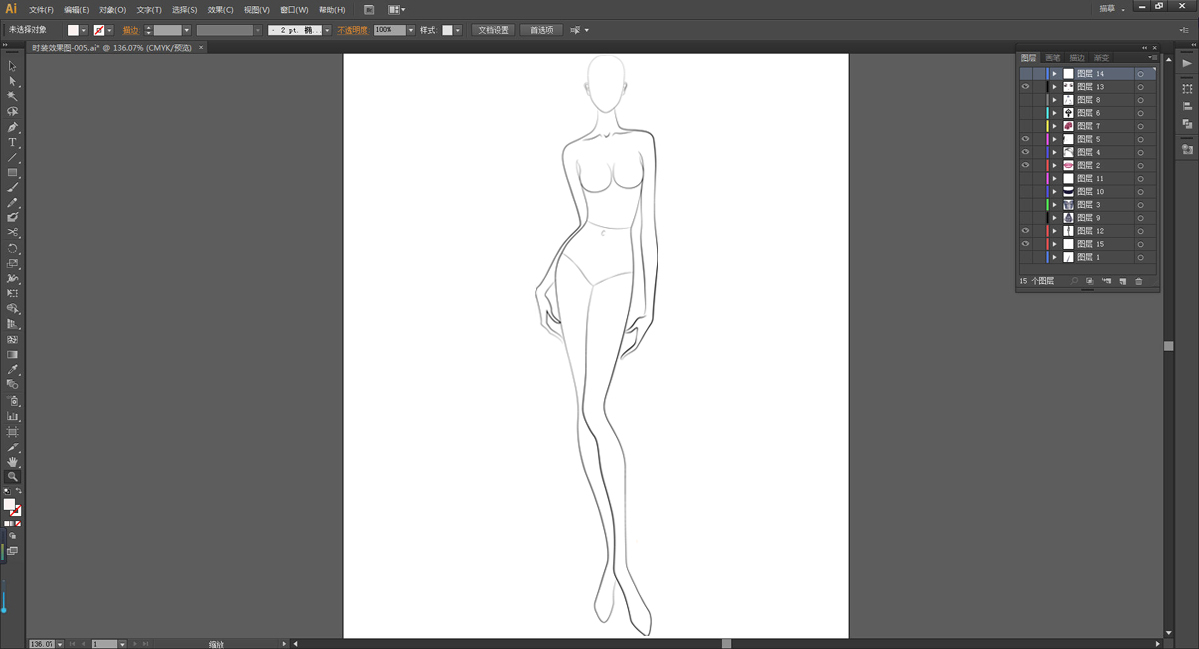Open the 样式 style dropdown arrow

pyautogui.click(x=458, y=30)
